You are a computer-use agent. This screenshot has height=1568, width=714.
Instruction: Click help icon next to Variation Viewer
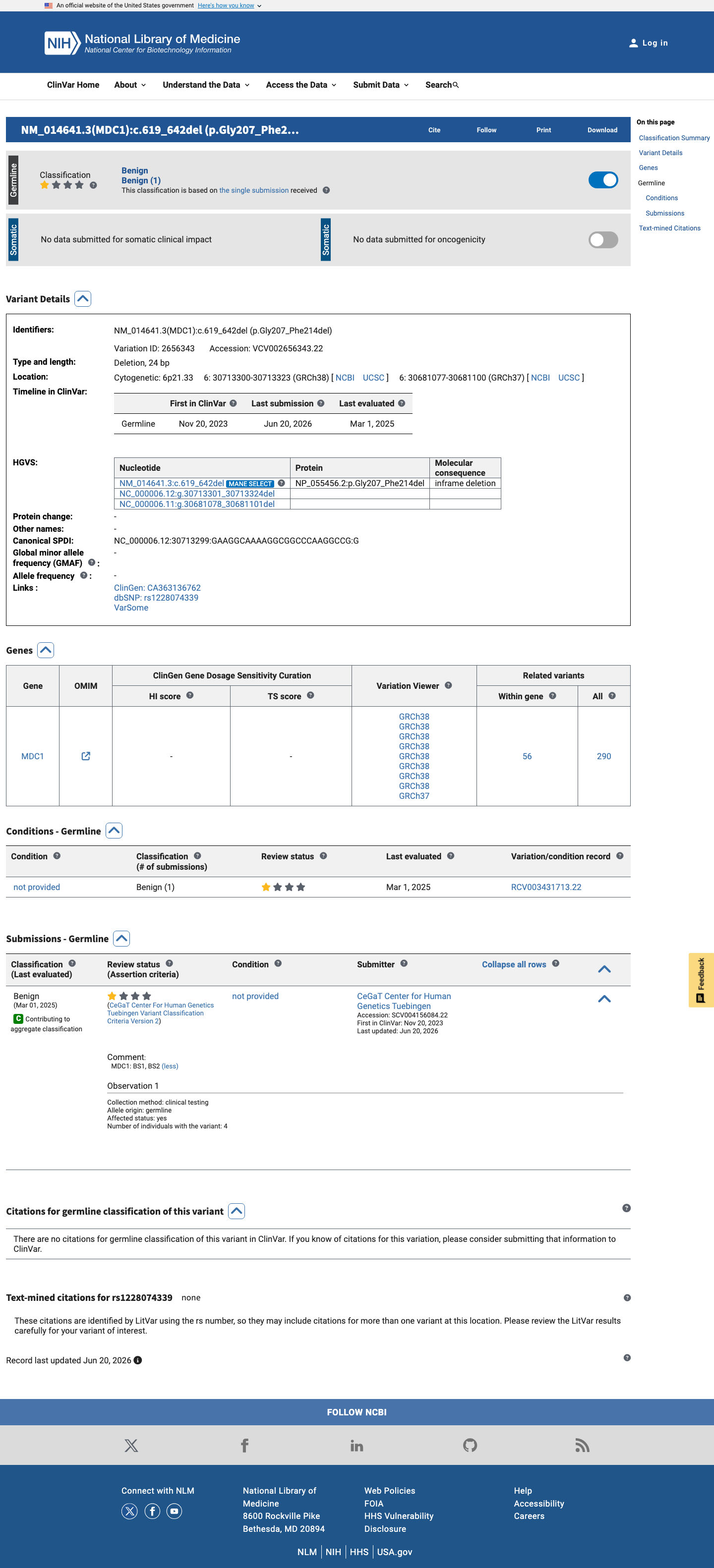pos(448,685)
